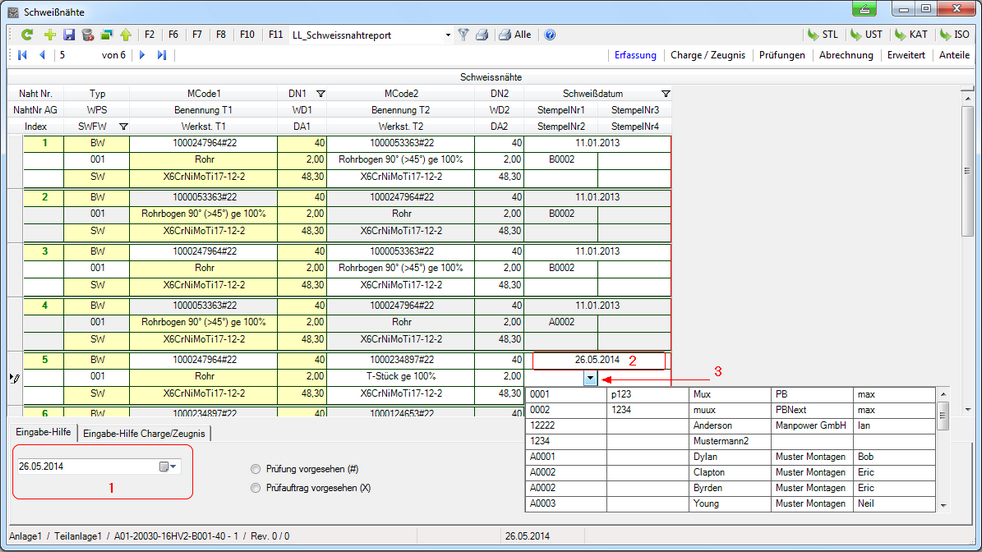This screenshot has width=982, height=552.
Task: Click the blue help question mark icon
Action: click(x=549, y=34)
